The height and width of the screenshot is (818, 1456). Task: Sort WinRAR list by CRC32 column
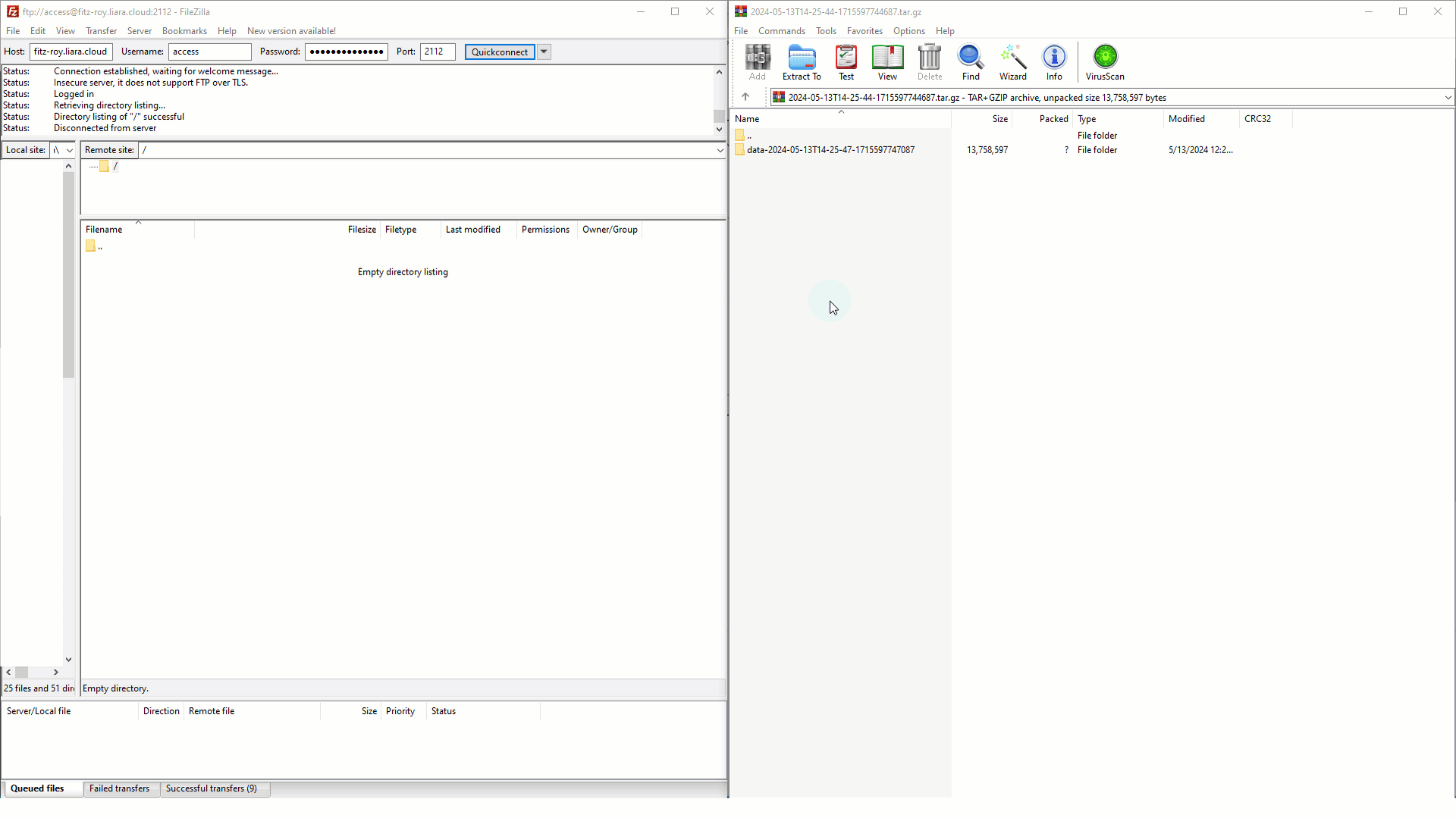[x=1266, y=119]
